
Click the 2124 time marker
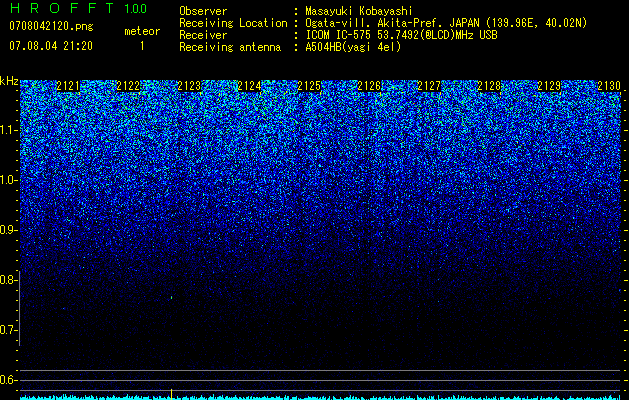tap(249, 86)
